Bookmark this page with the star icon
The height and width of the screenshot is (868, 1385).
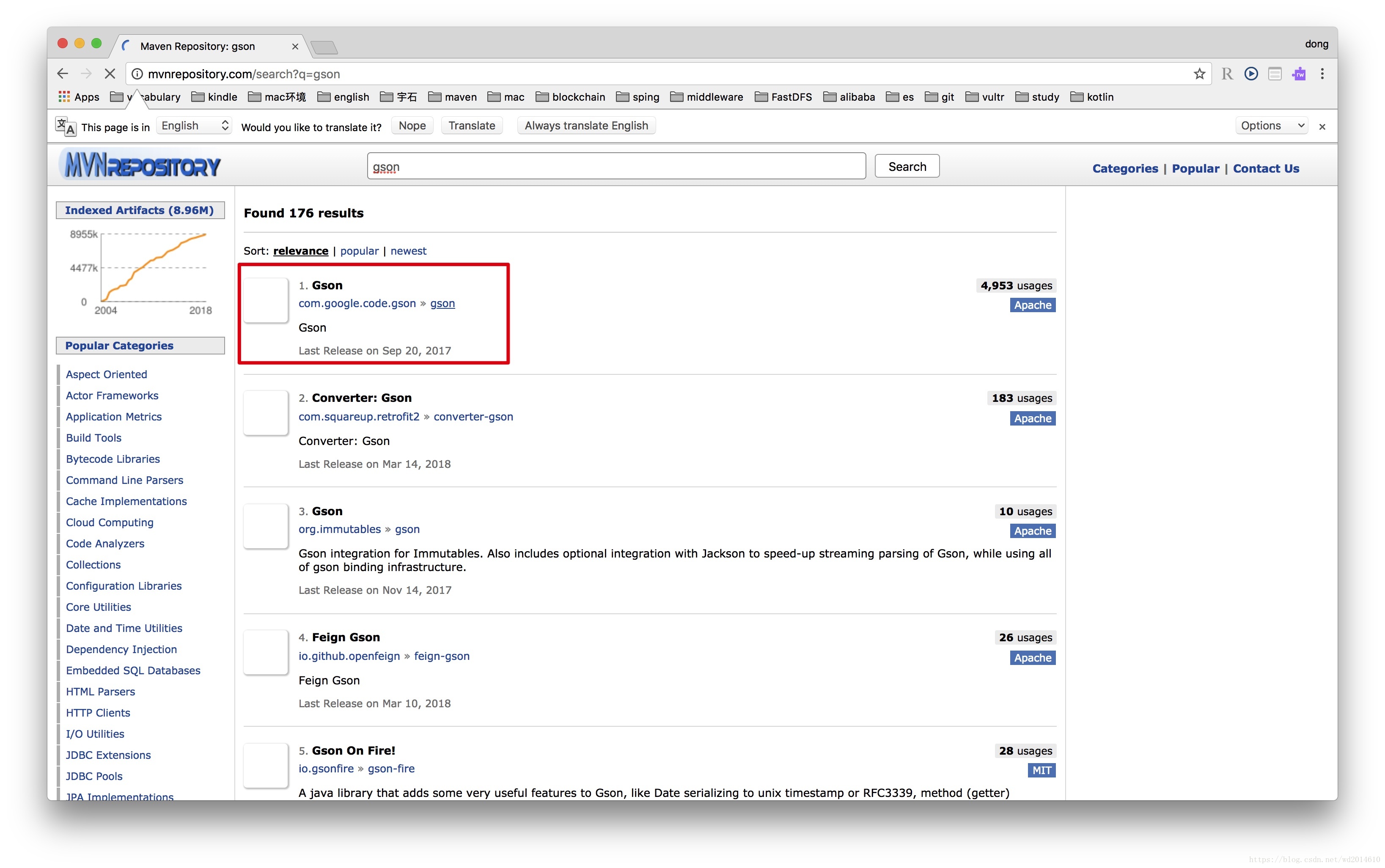[1199, 74]
